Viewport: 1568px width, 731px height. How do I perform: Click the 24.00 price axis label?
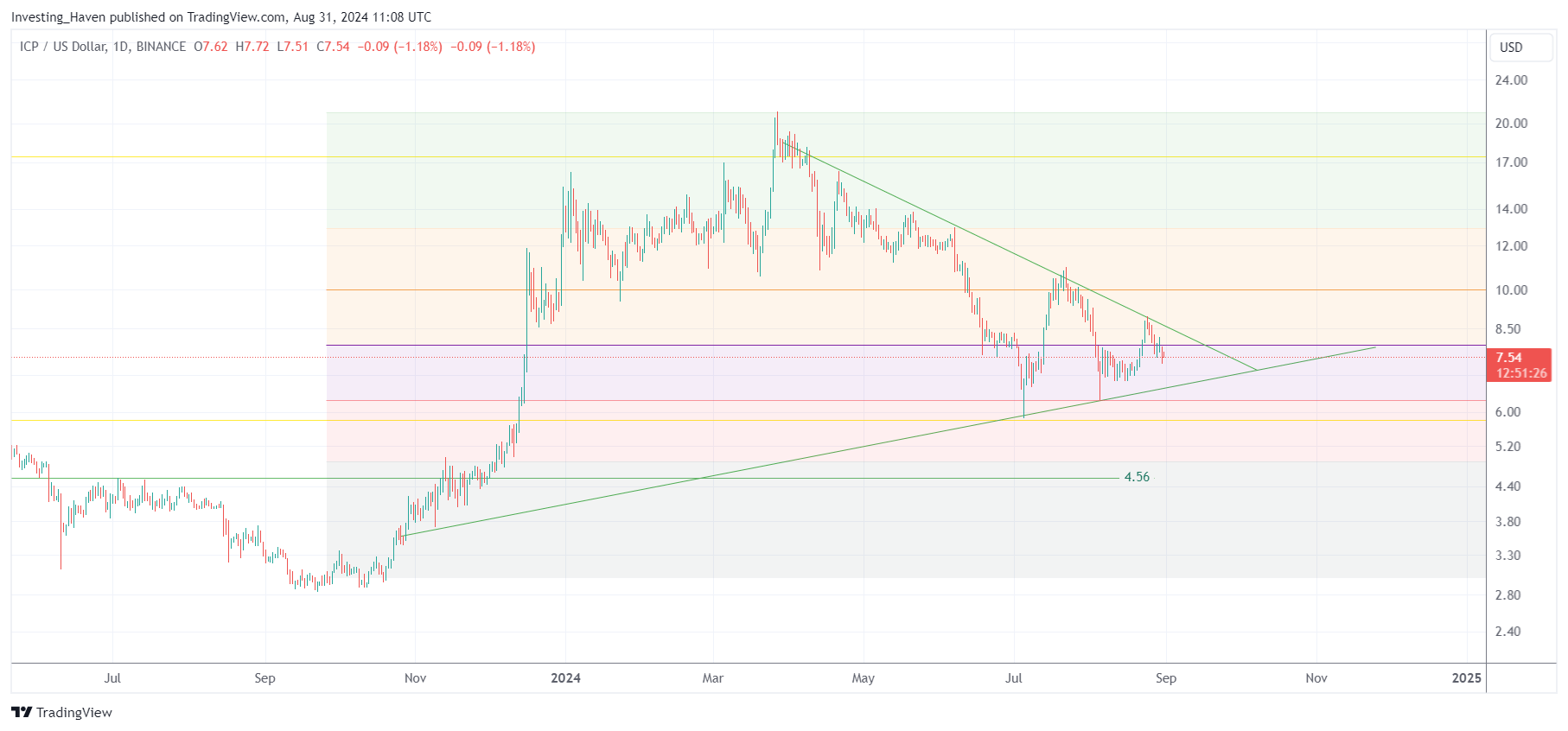(x=1511, y=80)
